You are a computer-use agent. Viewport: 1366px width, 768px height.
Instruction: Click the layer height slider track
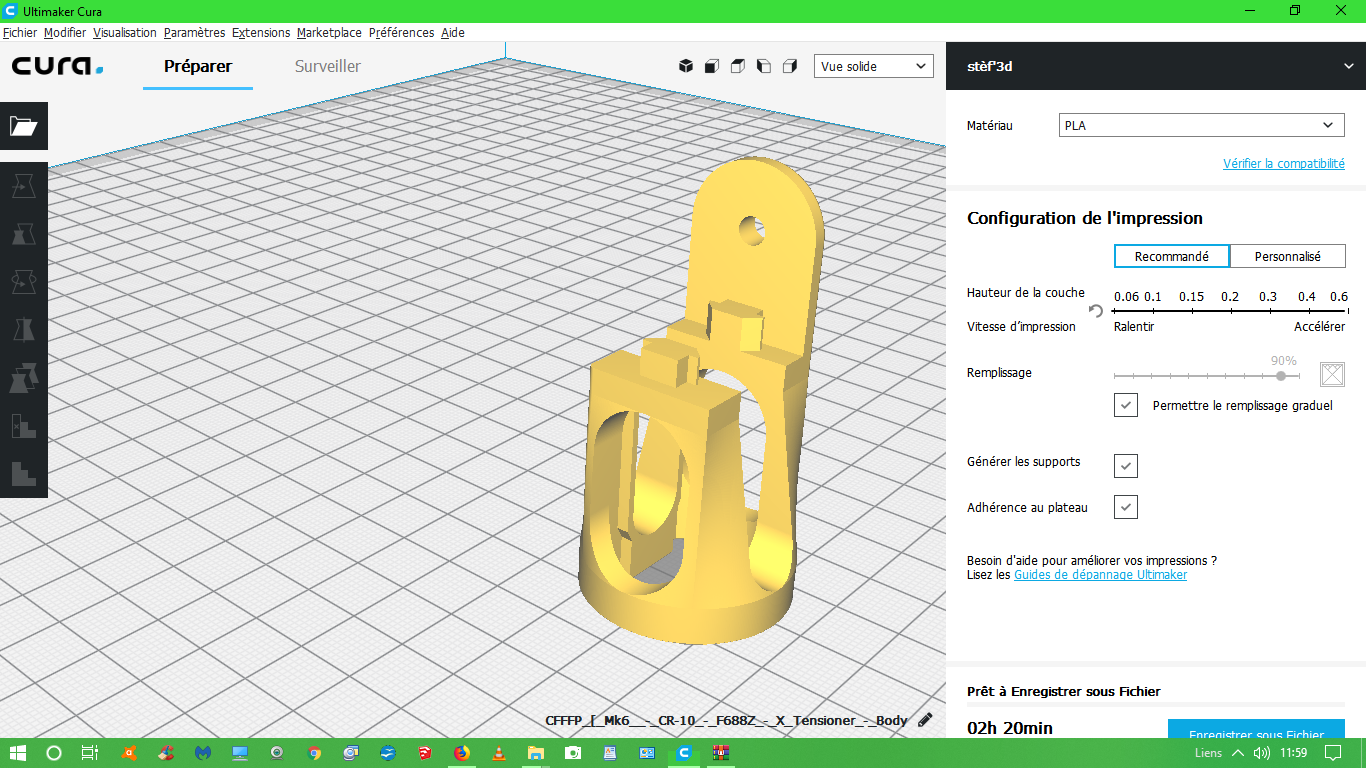pos(1230,311)
